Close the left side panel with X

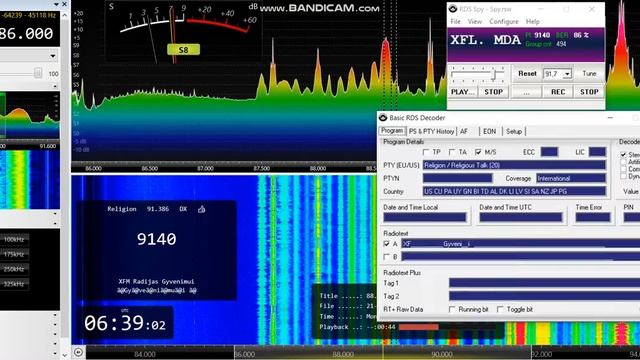(64, 4)
